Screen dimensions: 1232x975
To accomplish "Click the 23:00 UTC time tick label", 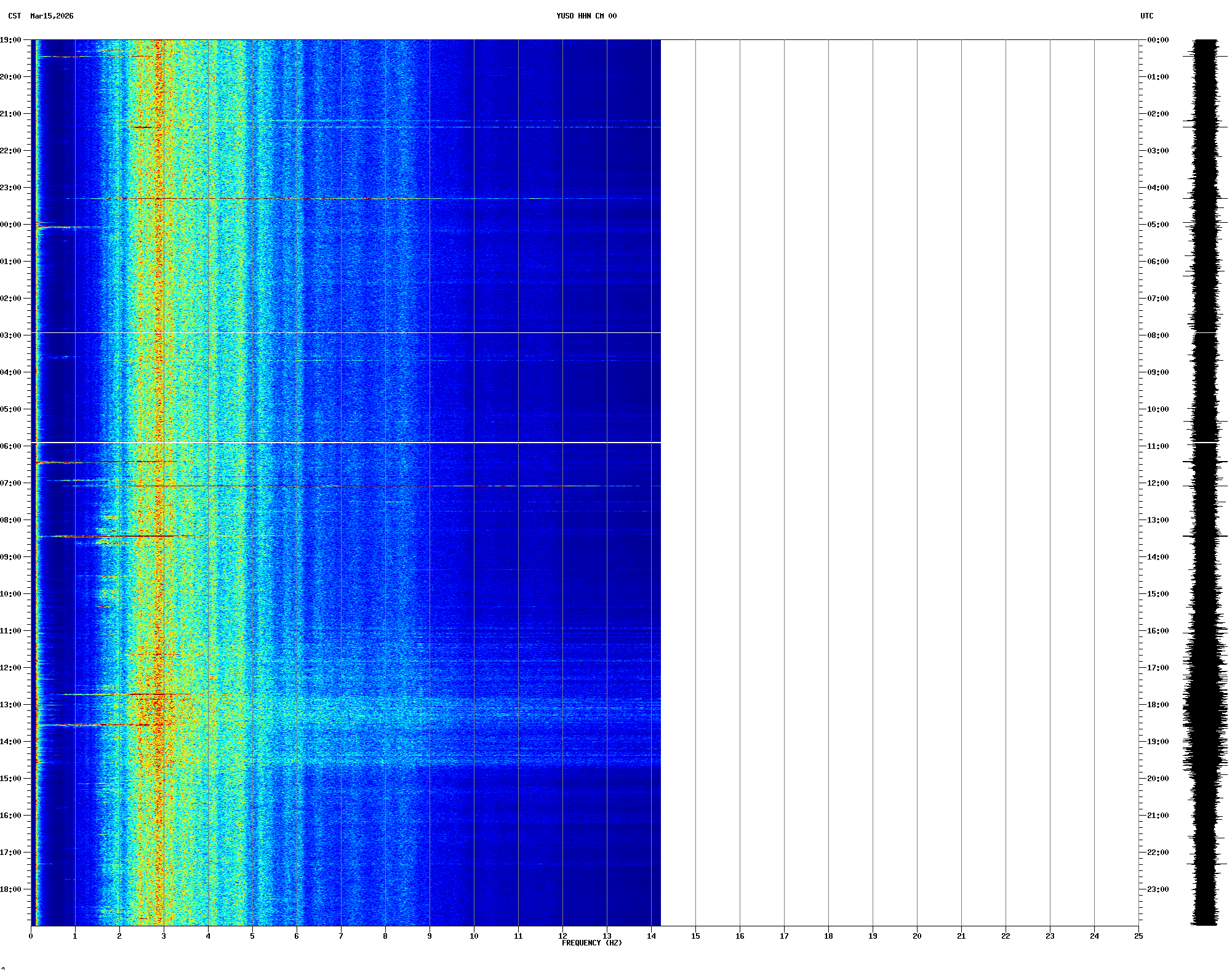I will (1158, 889).
